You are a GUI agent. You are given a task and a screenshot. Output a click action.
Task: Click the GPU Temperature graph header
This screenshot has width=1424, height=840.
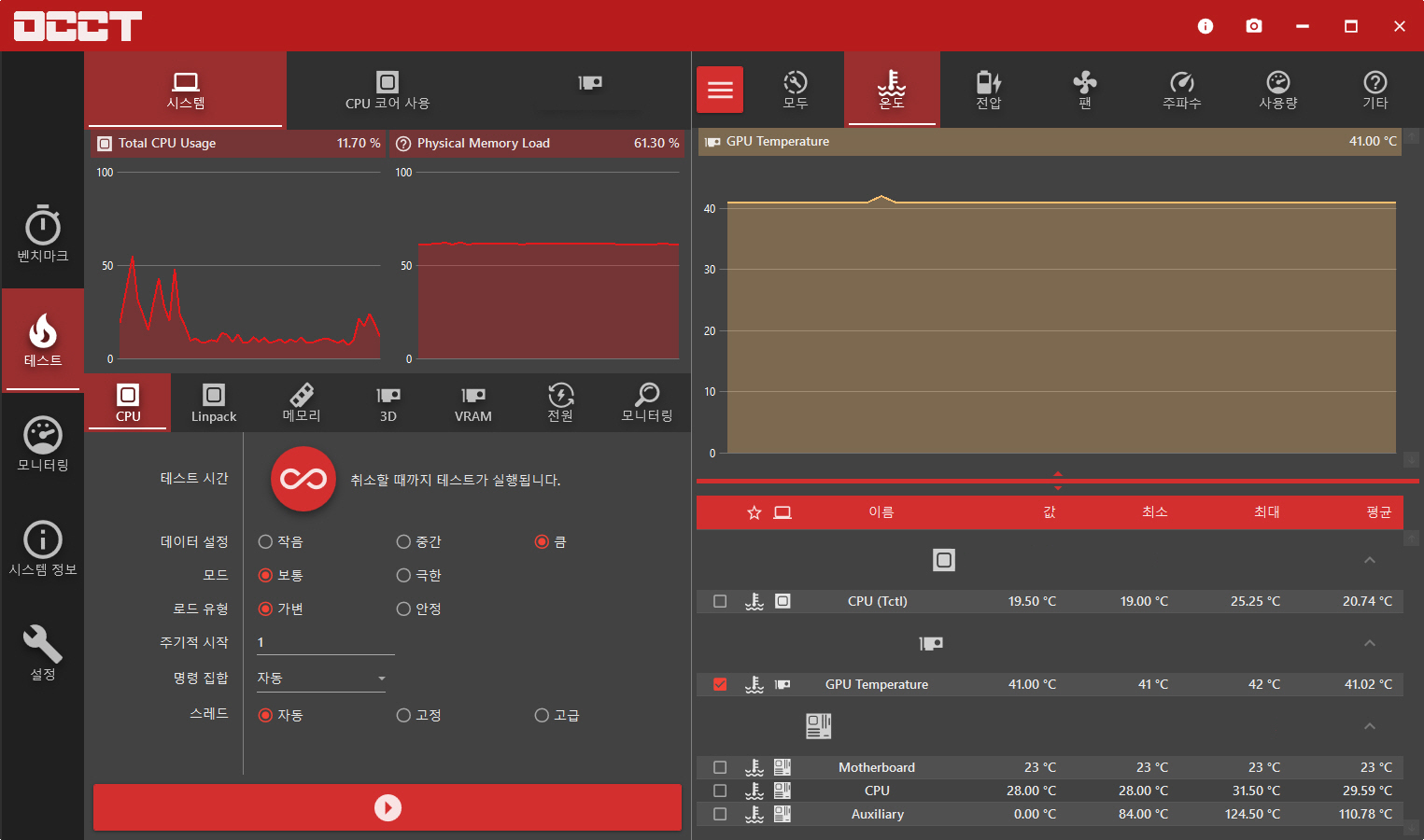point(1050,142)
